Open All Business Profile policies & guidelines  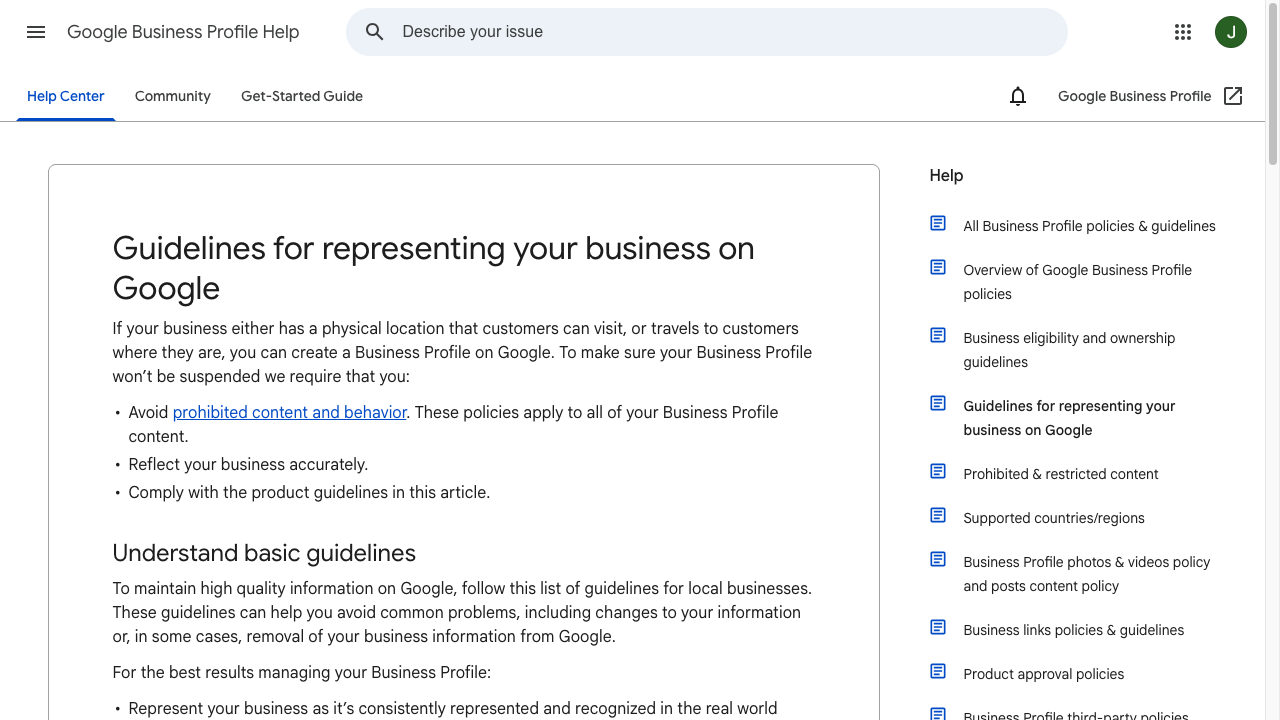point(1089,226)
